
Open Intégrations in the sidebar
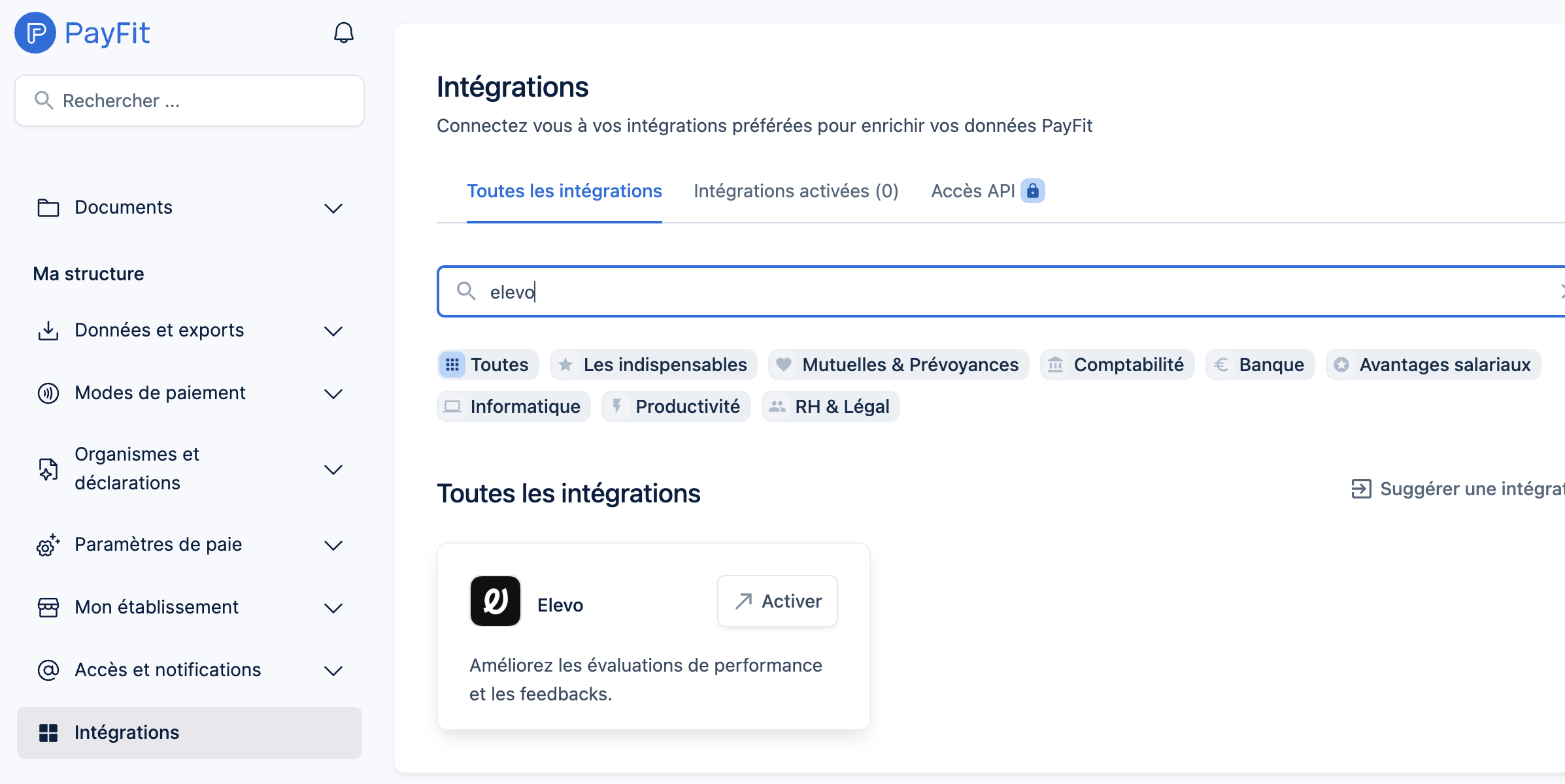190,733
